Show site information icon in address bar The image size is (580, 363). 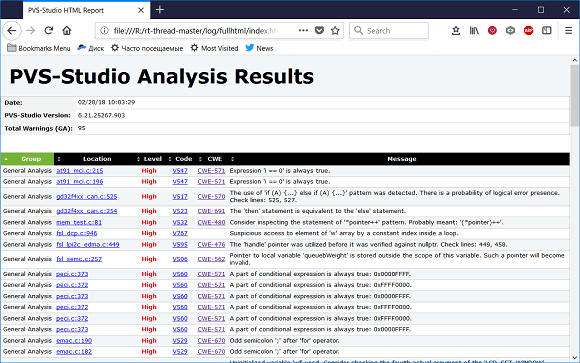[105, 30]
